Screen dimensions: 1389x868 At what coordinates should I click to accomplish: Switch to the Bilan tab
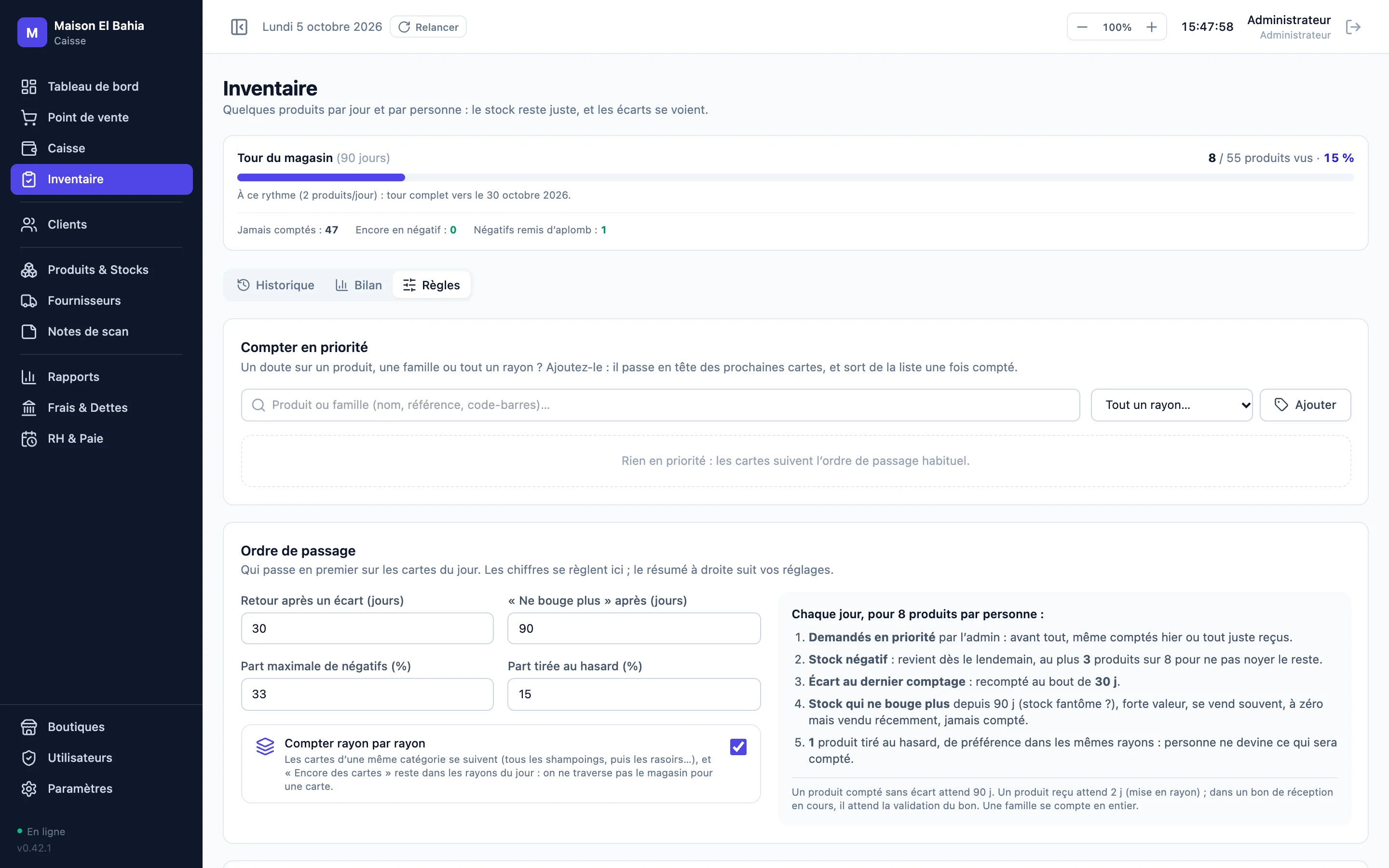(359, 285)
